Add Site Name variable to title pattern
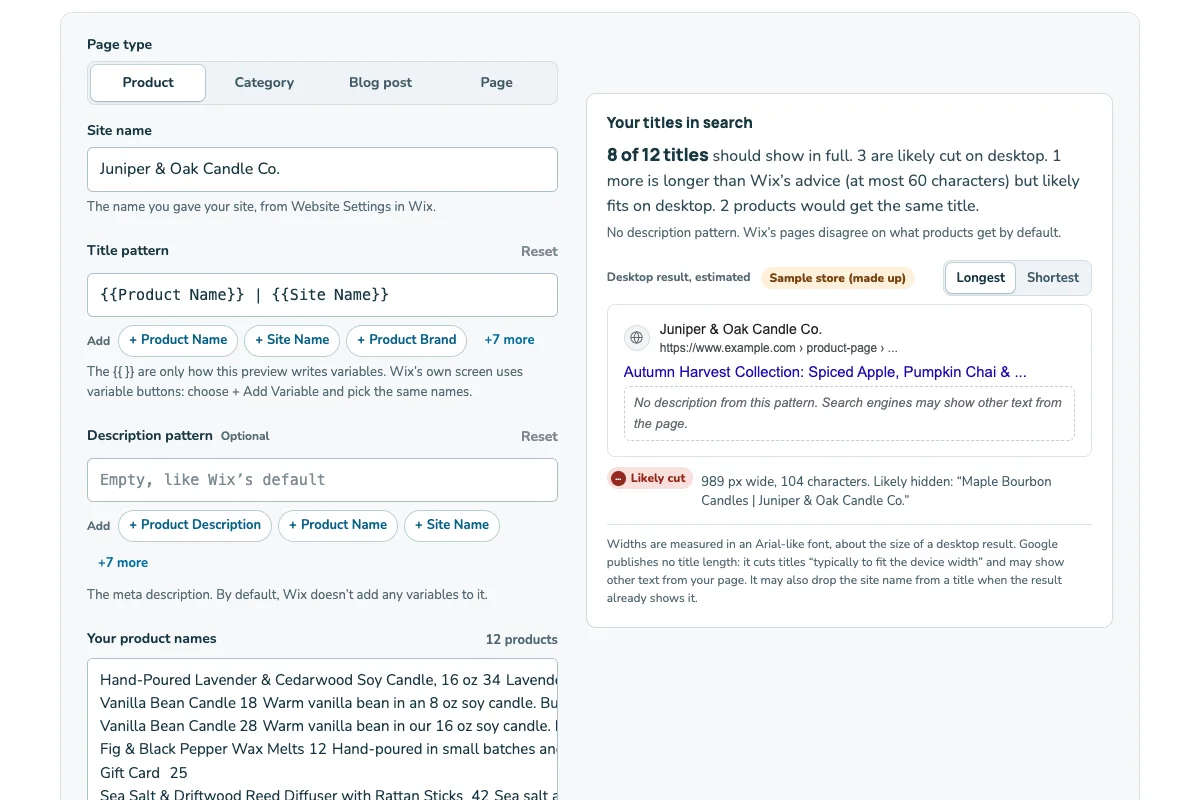 tap(292, 340)
